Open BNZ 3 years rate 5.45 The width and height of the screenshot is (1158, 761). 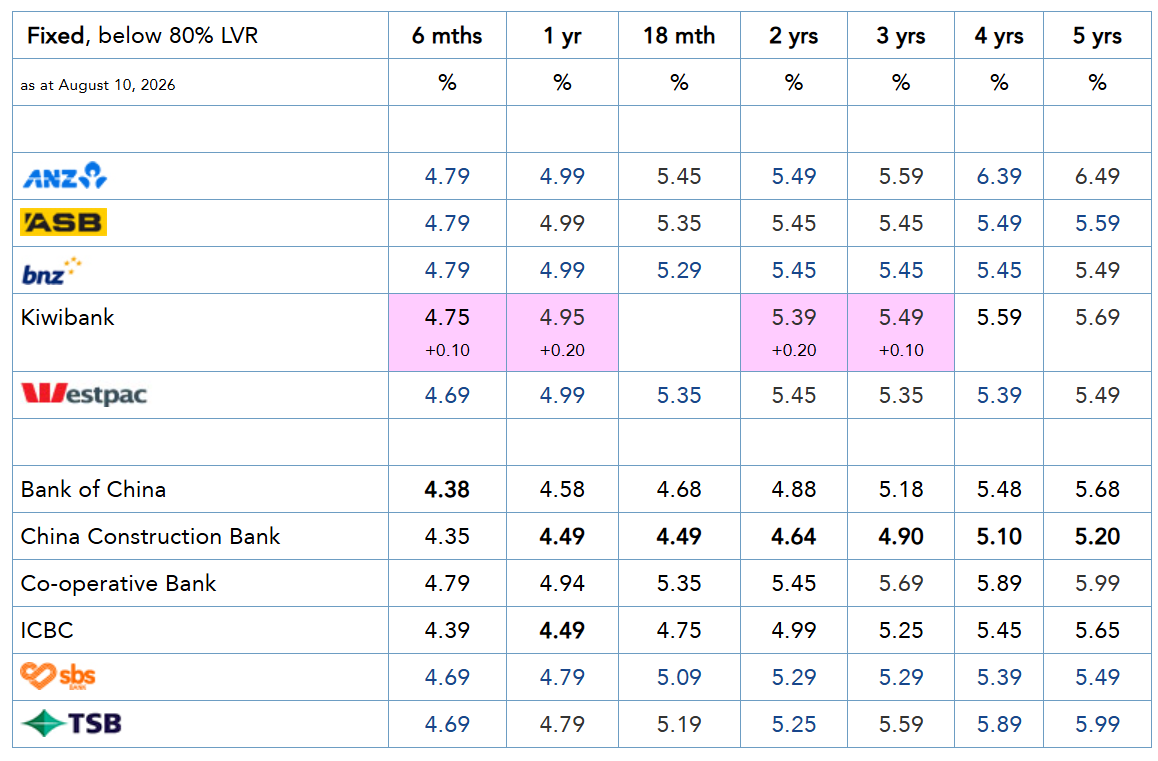coord(901,270)
